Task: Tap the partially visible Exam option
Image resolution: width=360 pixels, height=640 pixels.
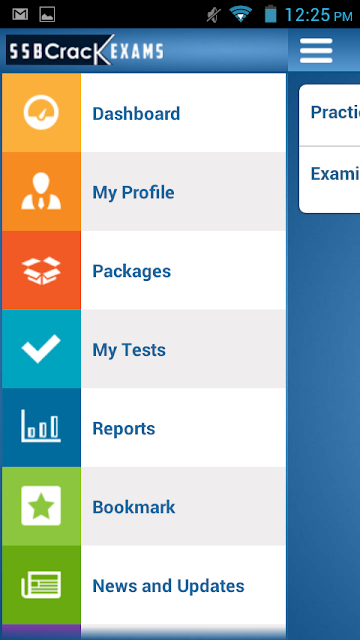Action: [329, 180]
